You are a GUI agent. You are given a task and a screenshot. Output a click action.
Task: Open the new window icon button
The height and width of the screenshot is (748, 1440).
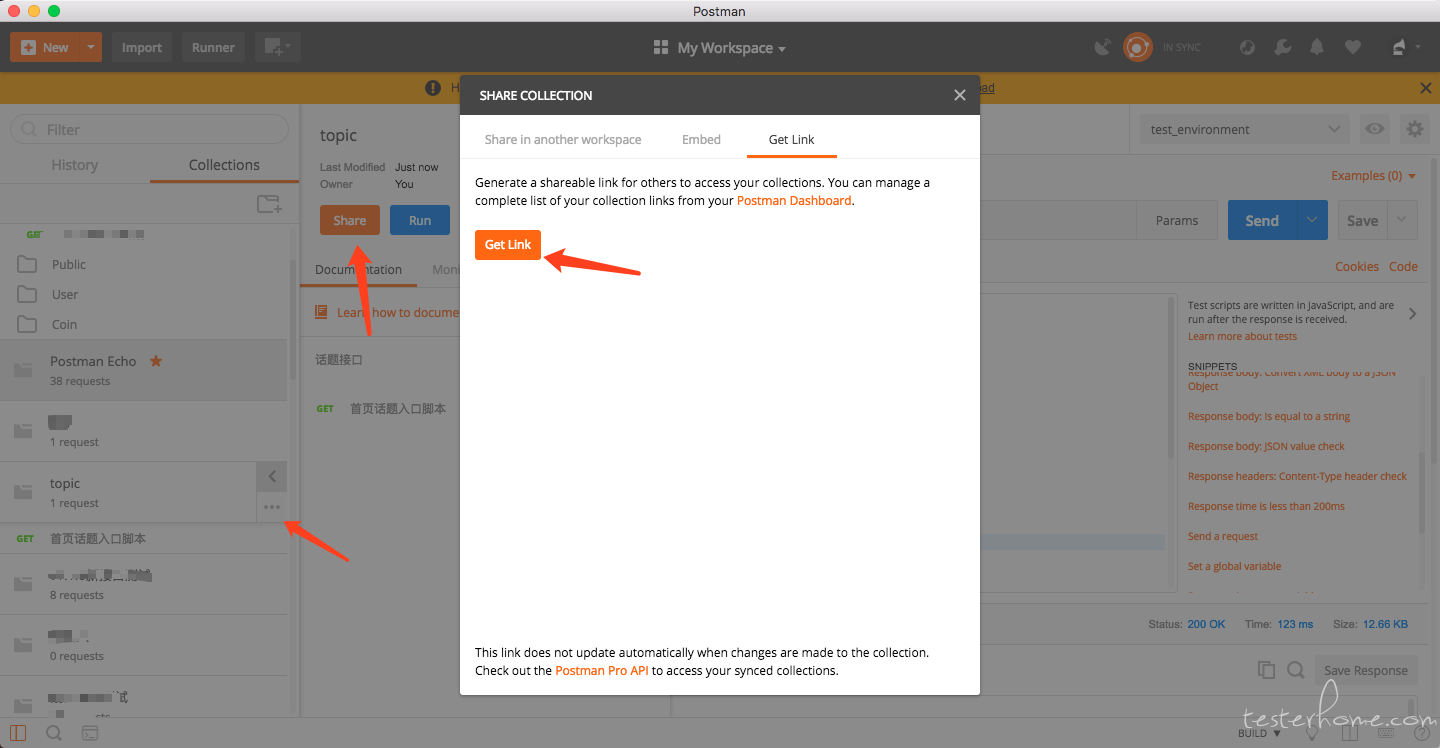pos(277,47)
